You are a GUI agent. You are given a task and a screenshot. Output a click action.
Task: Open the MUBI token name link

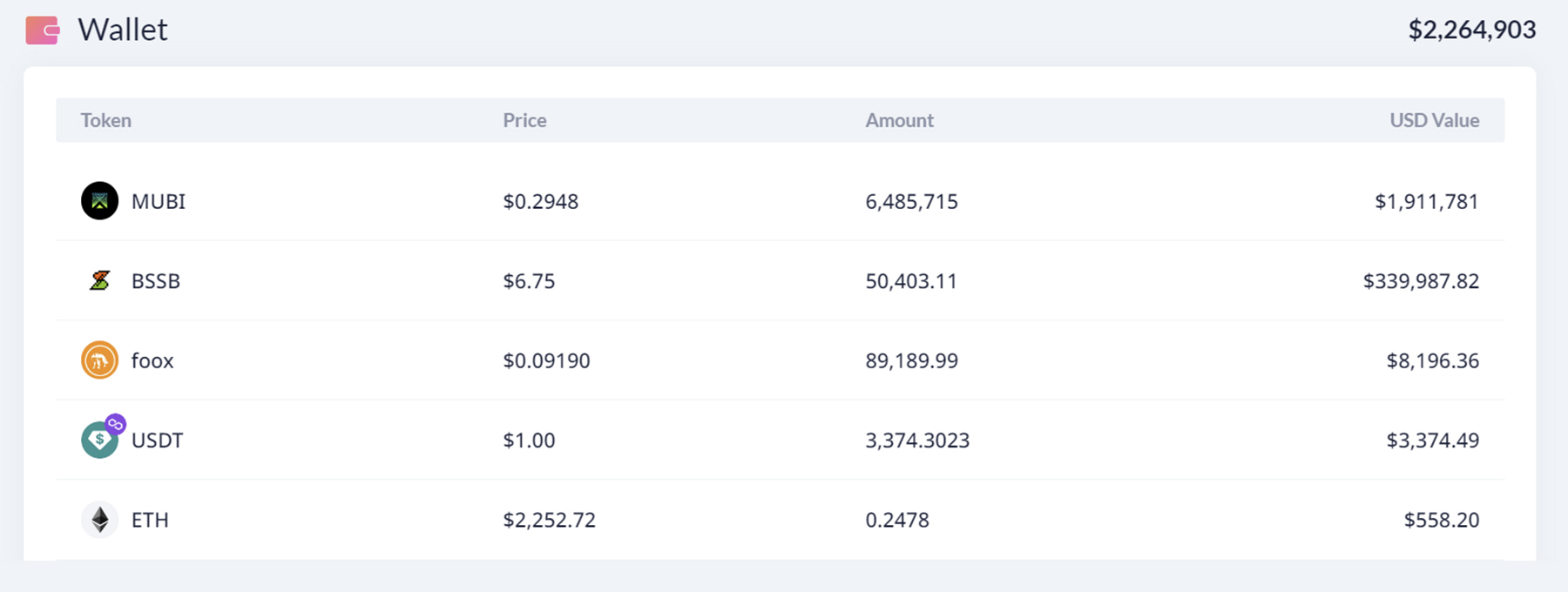point(159,201)
